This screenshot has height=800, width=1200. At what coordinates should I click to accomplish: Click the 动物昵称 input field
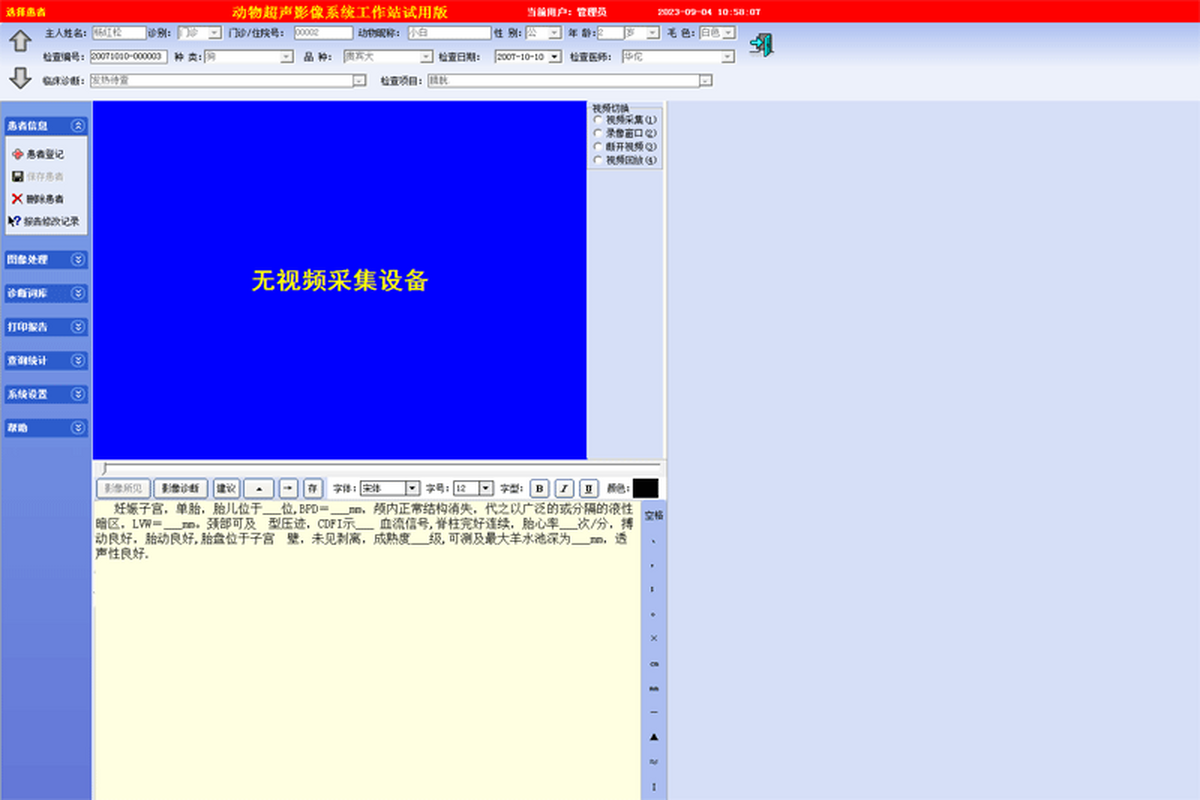pyautogui.click(x=449, y=33)
